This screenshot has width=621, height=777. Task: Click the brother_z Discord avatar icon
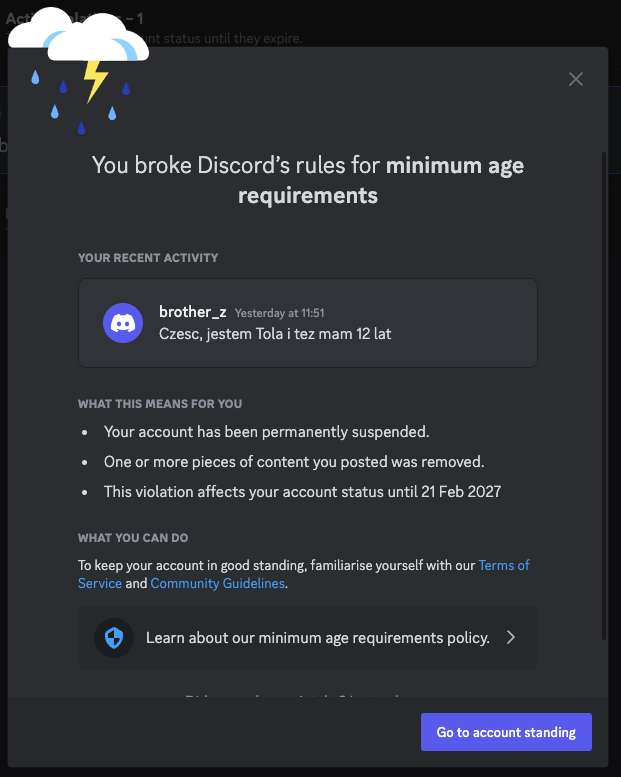(123, 323)
